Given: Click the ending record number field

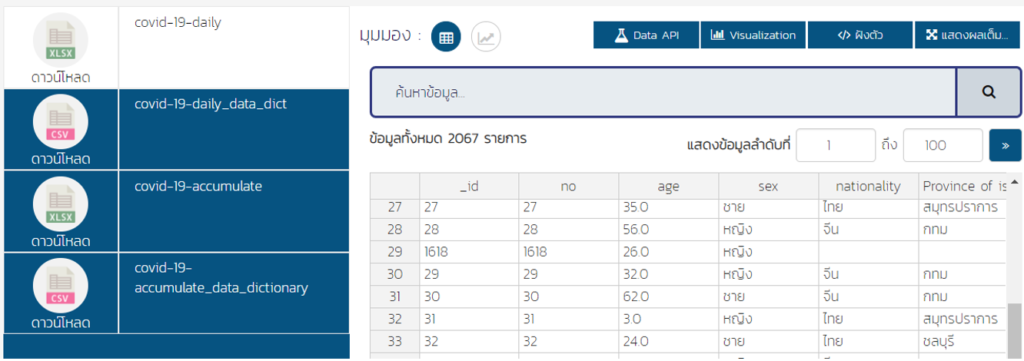Looking at the screenshot, I should point(943,145).
